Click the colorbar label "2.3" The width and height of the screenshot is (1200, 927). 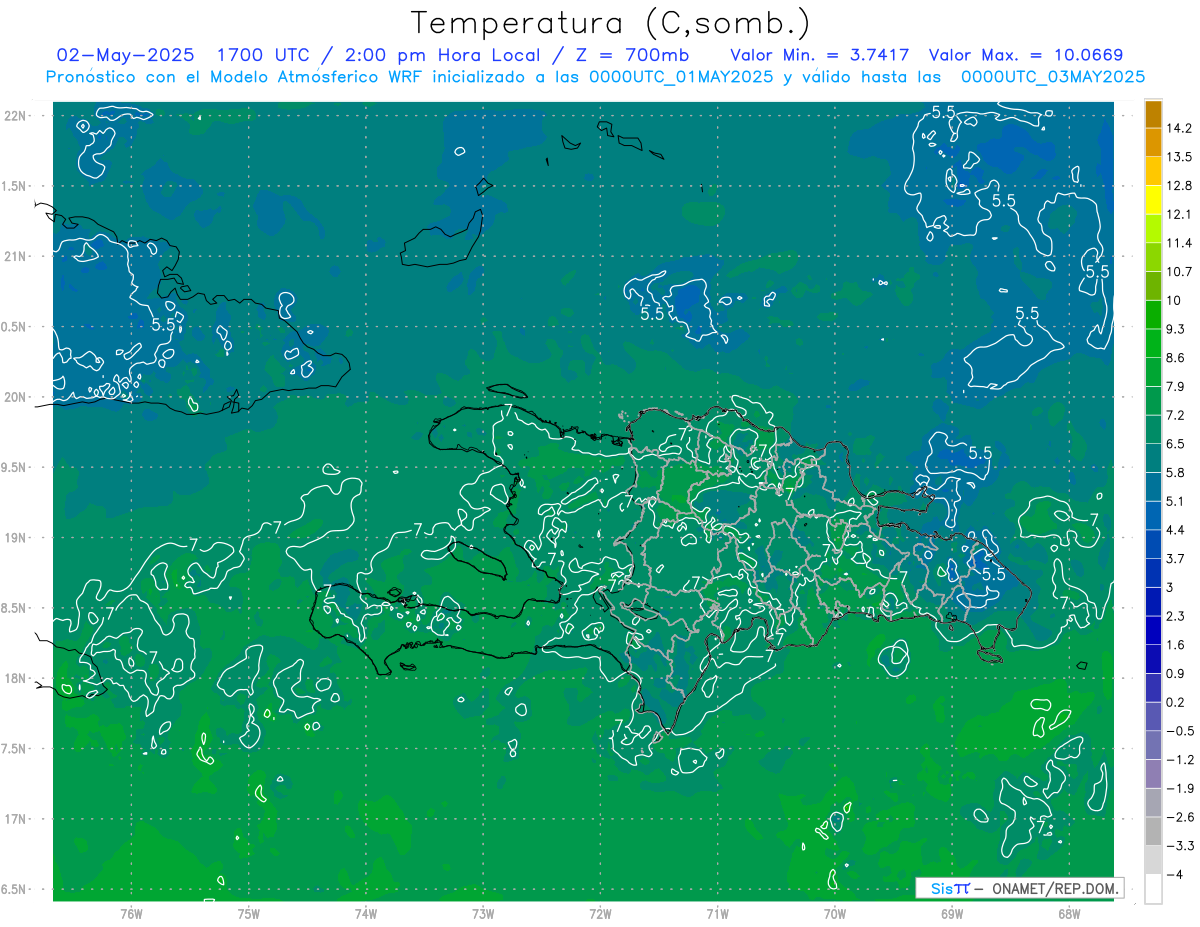(1176, 616)
